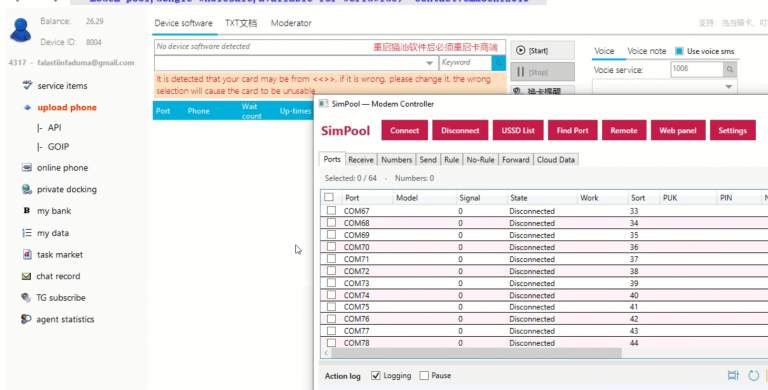Open the Rule tab in SimPool
The image size is (768, 390).
point(451,160)
